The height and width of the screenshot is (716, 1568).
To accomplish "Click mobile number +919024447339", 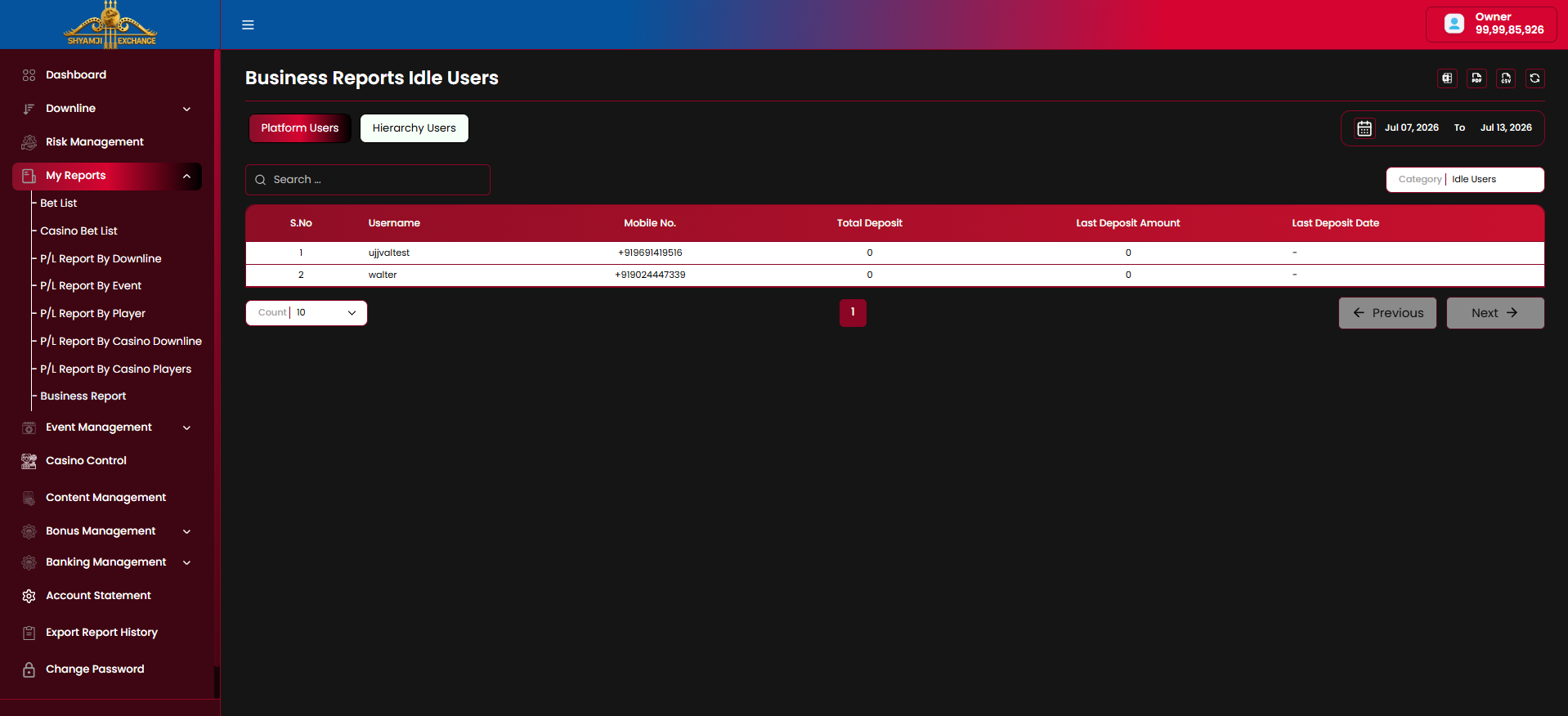I will coord(650,275).
